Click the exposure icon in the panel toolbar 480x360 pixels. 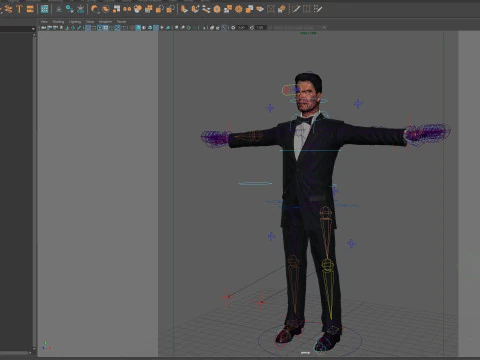coord(233,27)
